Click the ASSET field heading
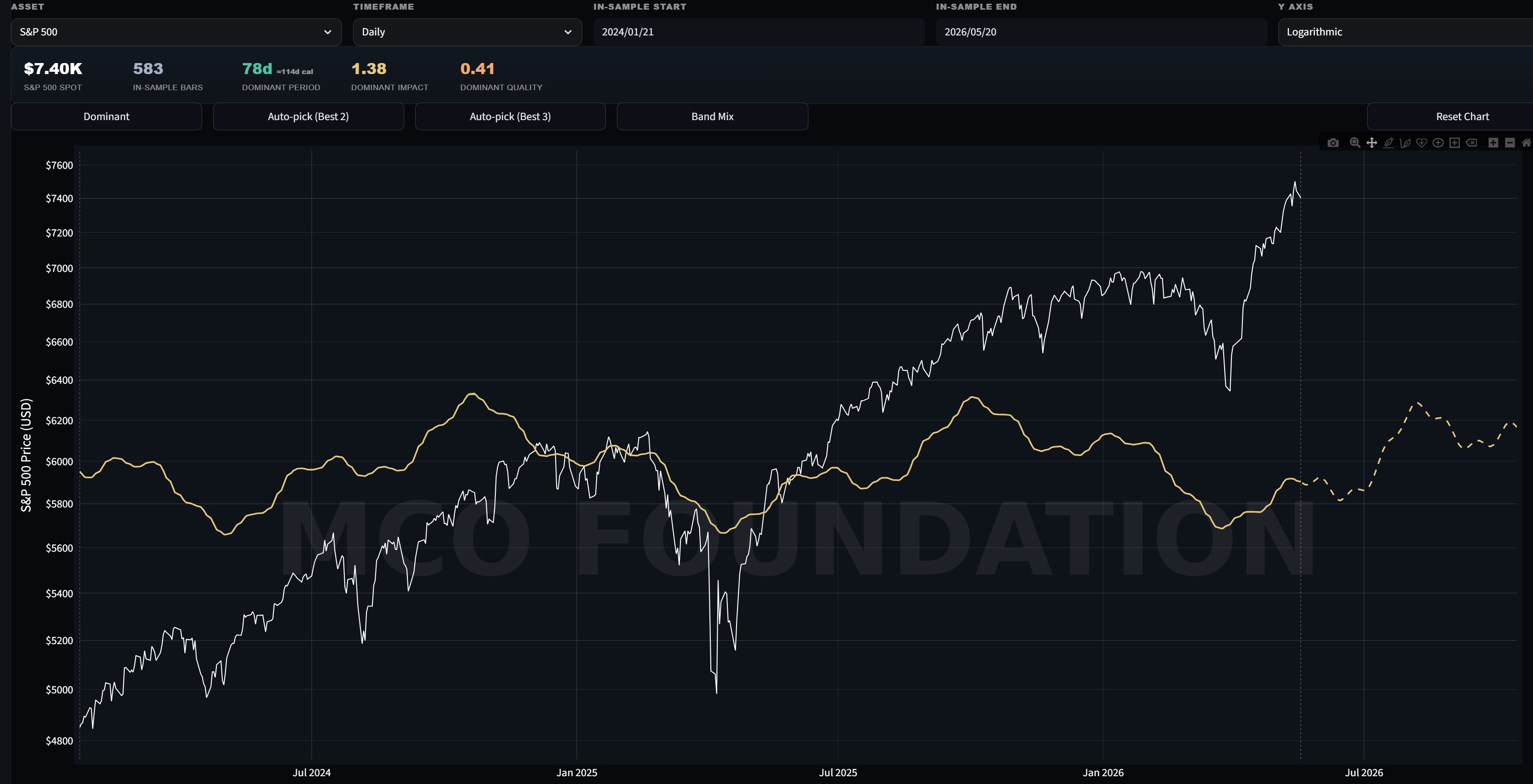This screenshot has width=1533, height=784. point(27,6)
